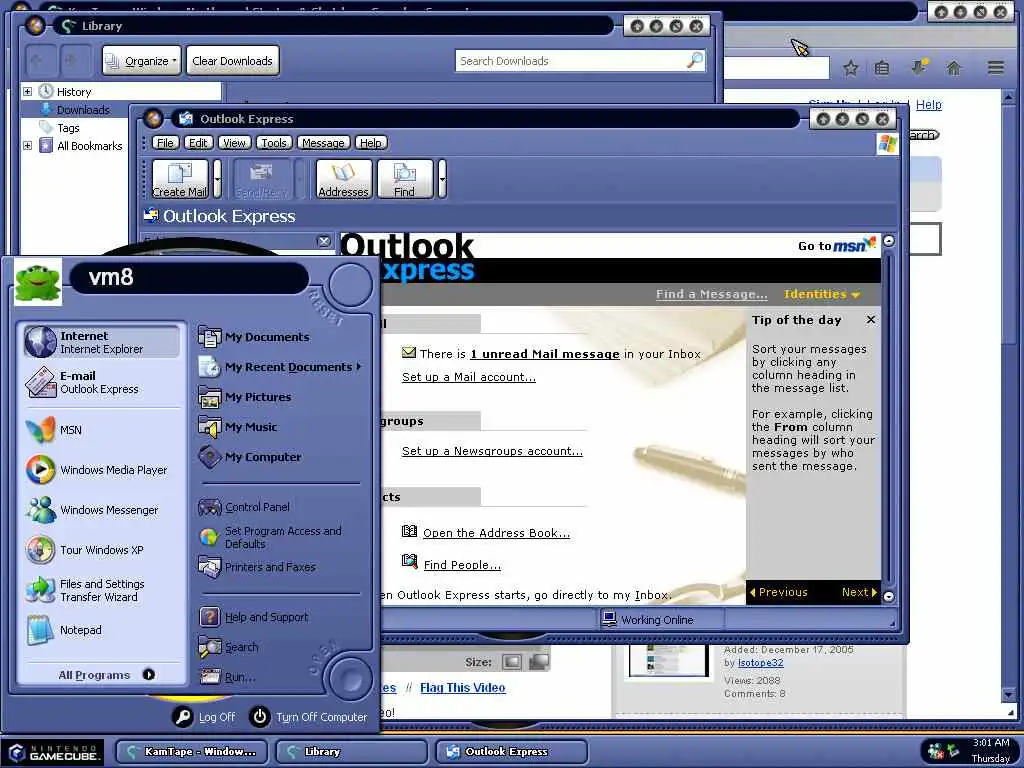Viewport: 1024px width, 768px height.
Task: Open My Pictures
Action: click(x=246, y=397)
